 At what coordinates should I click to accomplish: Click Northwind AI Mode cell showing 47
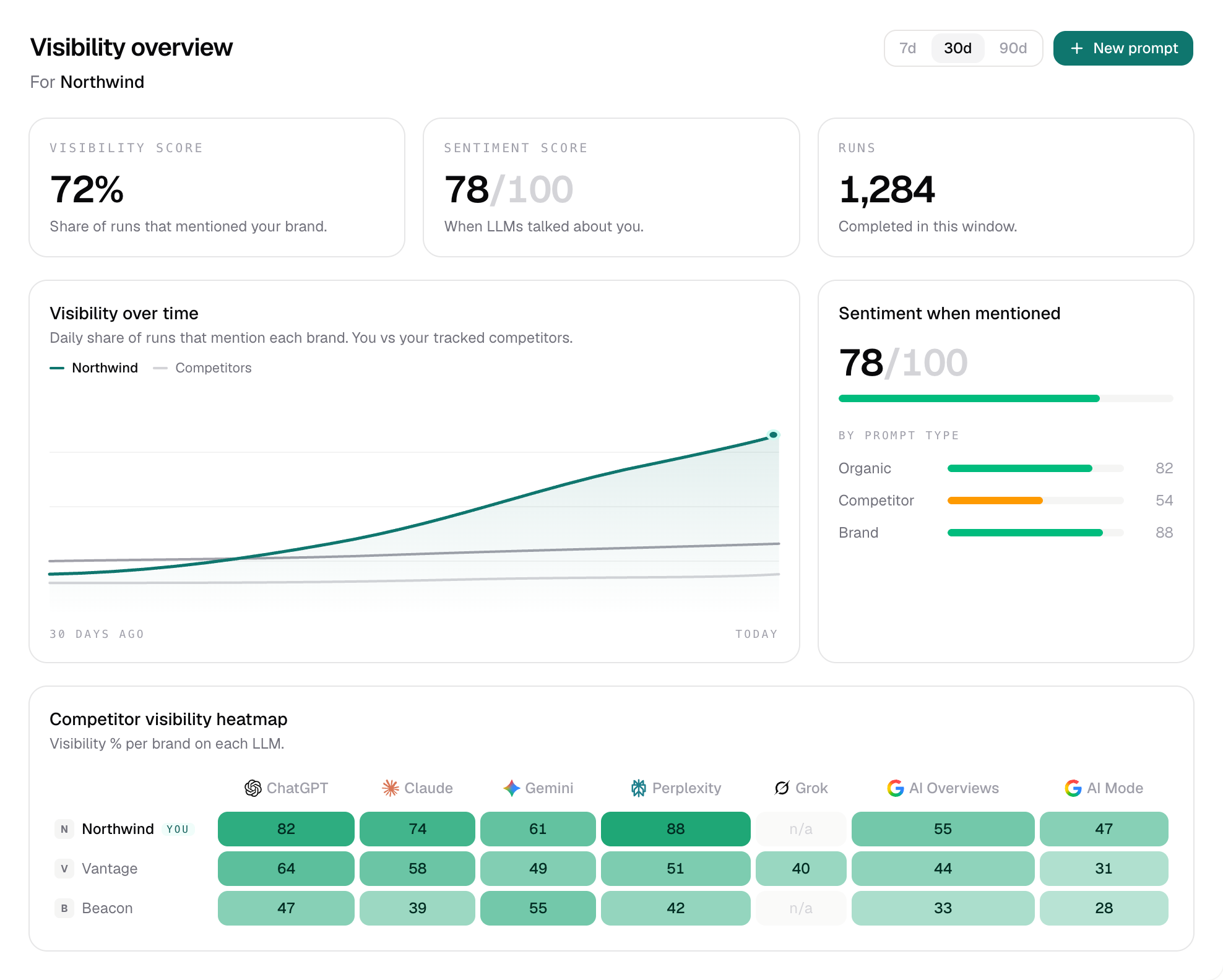[x=1104, y=829]
